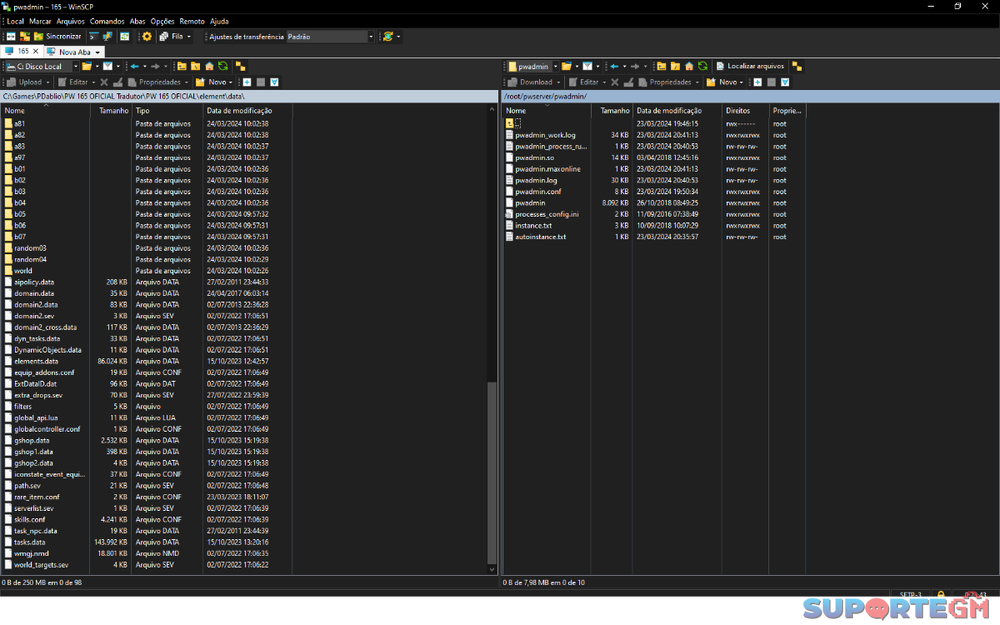Open the preferences gear icon
The width and height of the screenshot is (1000, 625).
[x=147, y=36]
